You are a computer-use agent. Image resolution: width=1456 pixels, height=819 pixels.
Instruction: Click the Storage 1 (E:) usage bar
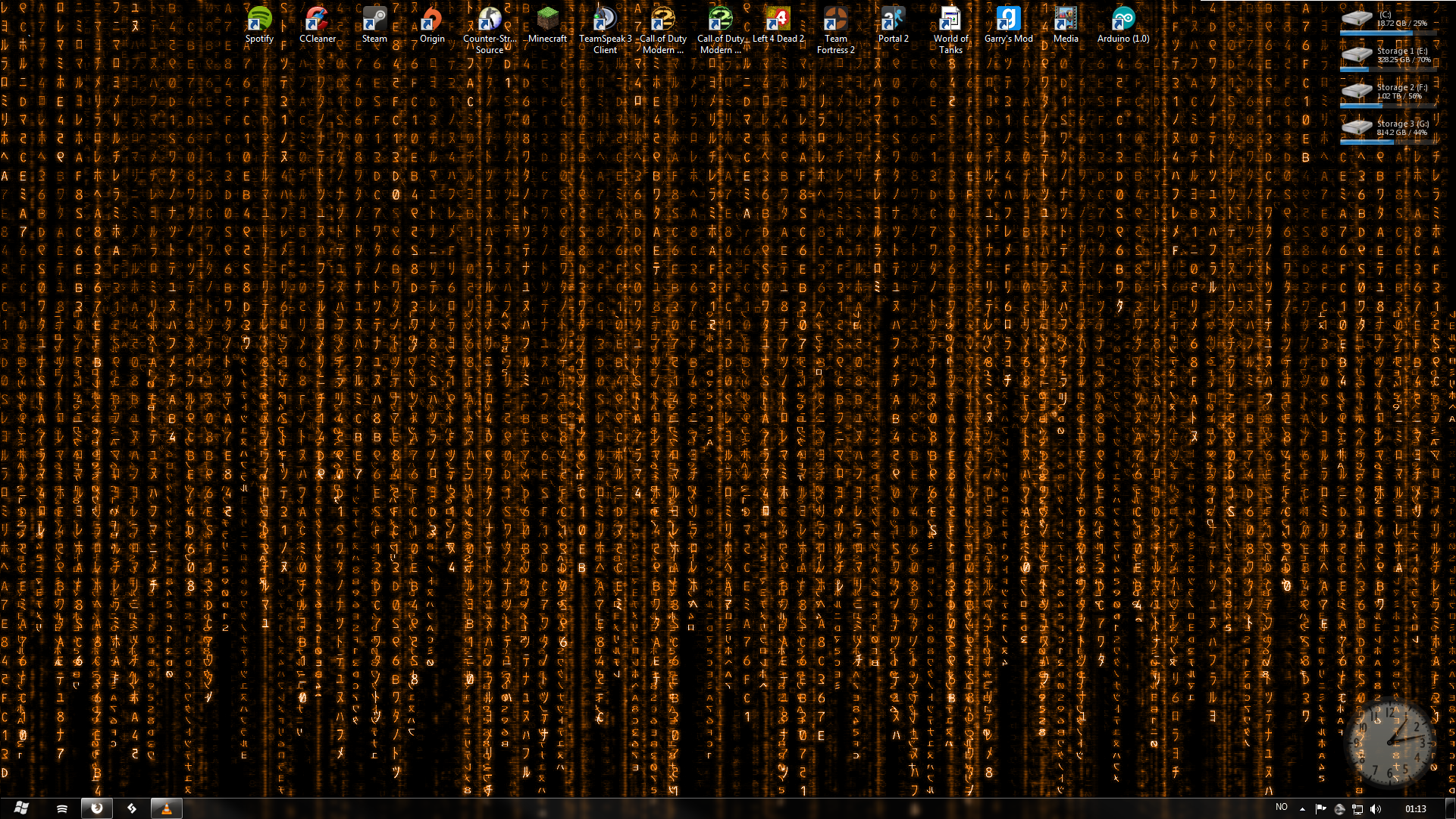[1388, 69]
